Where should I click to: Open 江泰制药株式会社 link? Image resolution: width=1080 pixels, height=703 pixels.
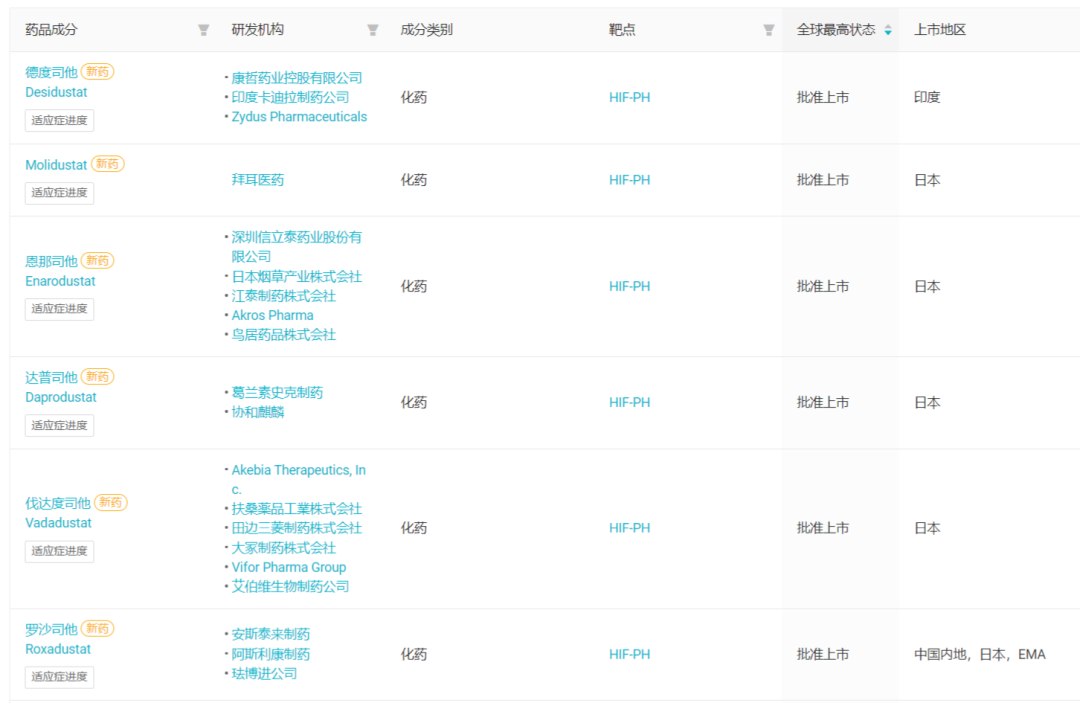(284, 296)
